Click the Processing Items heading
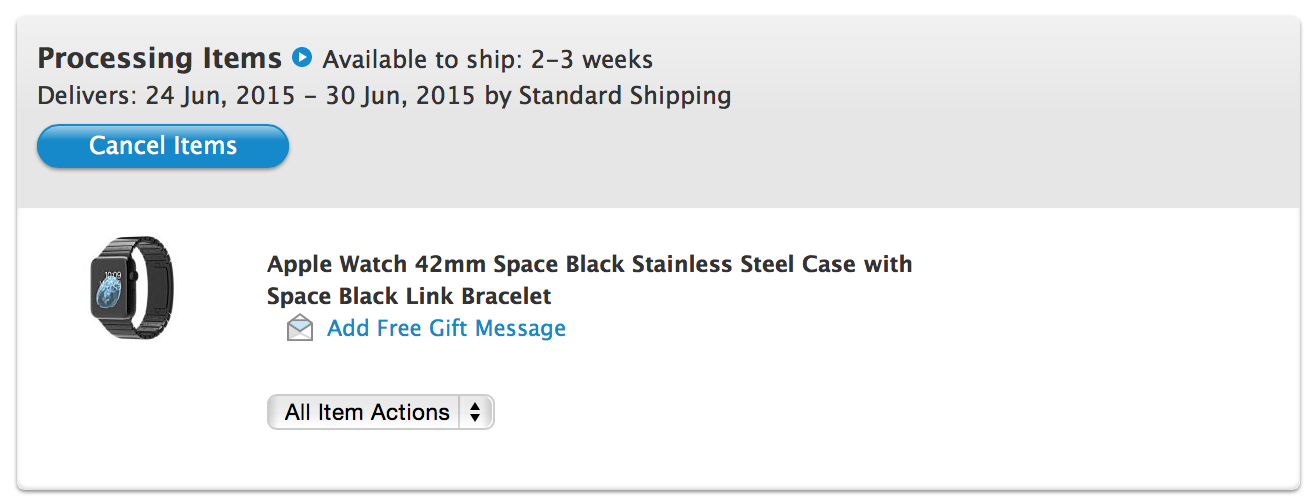 160,58
